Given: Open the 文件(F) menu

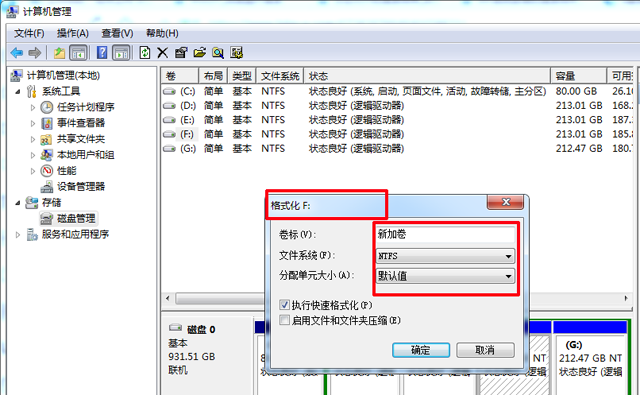Looking at the screenshot, I should pyautogui.click(x=29, y=33).
